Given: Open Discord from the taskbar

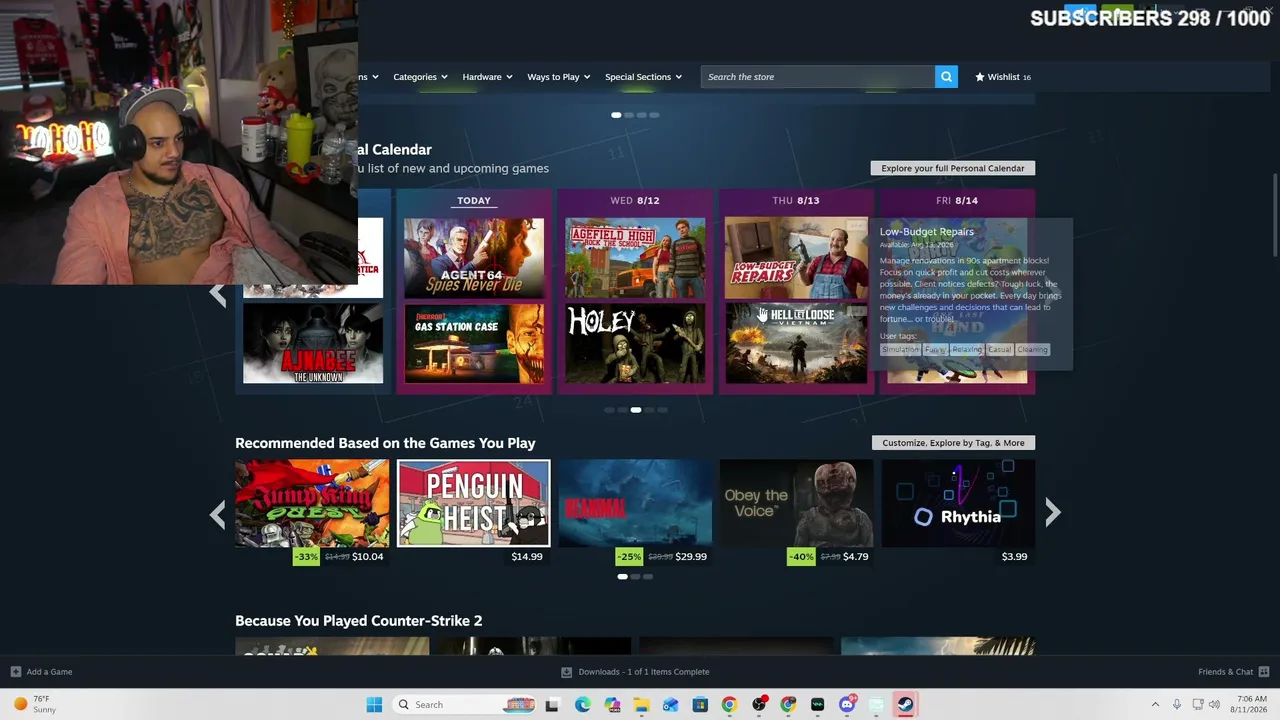Looking at the screenshot, I should [x=847, y=705].
